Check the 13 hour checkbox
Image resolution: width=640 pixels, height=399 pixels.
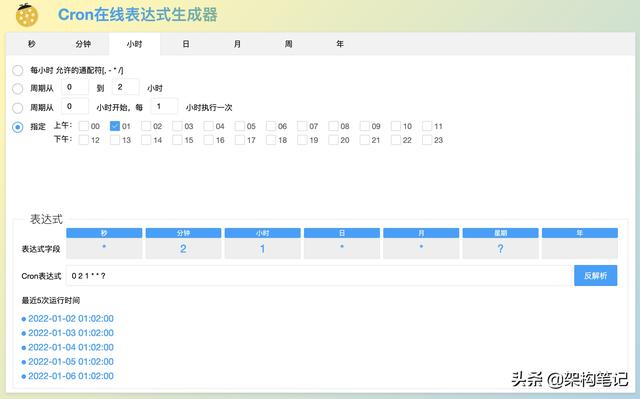point(115,140)
